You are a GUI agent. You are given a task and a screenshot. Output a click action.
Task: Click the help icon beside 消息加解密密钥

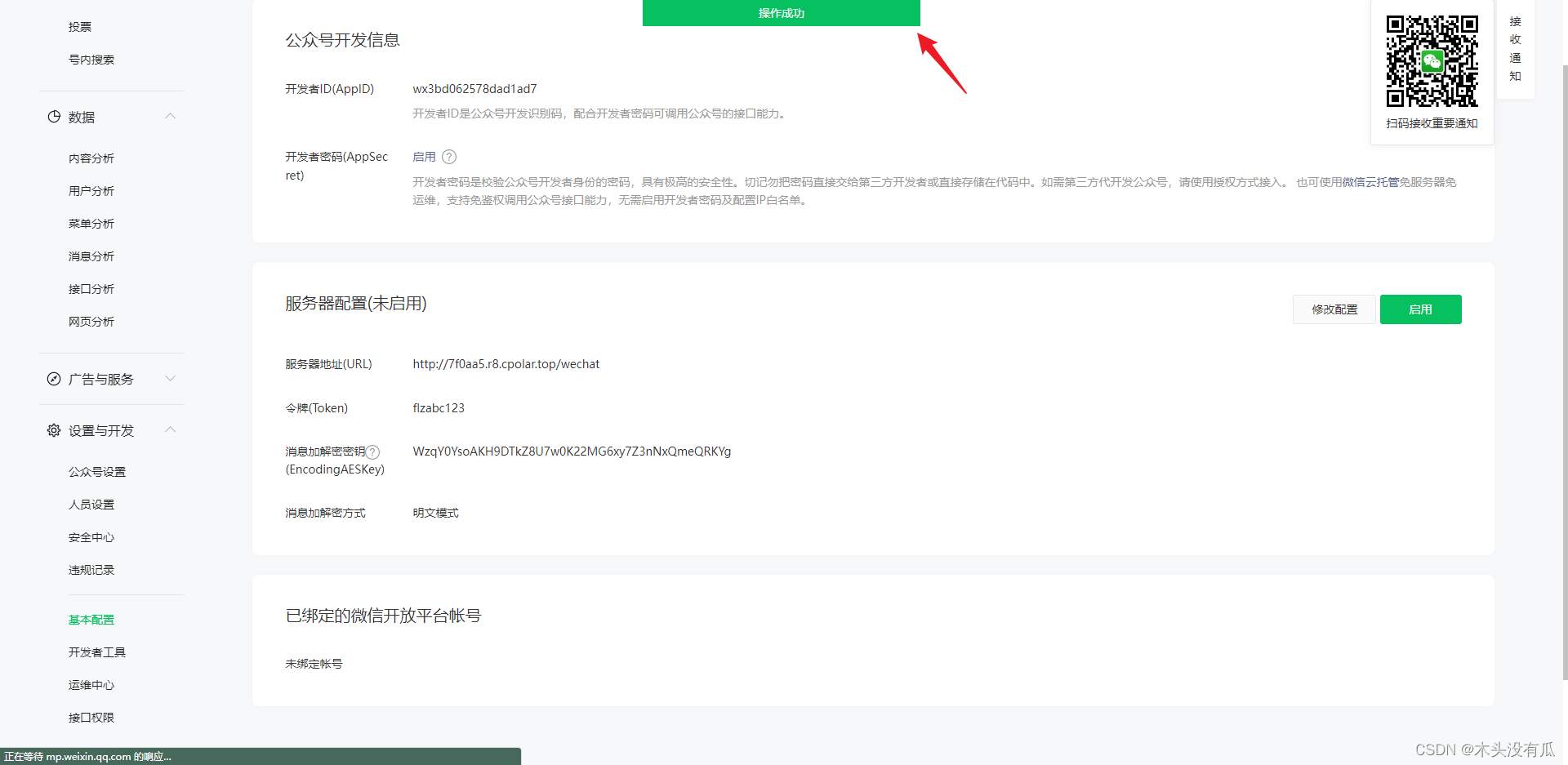[x=372, y=451]
